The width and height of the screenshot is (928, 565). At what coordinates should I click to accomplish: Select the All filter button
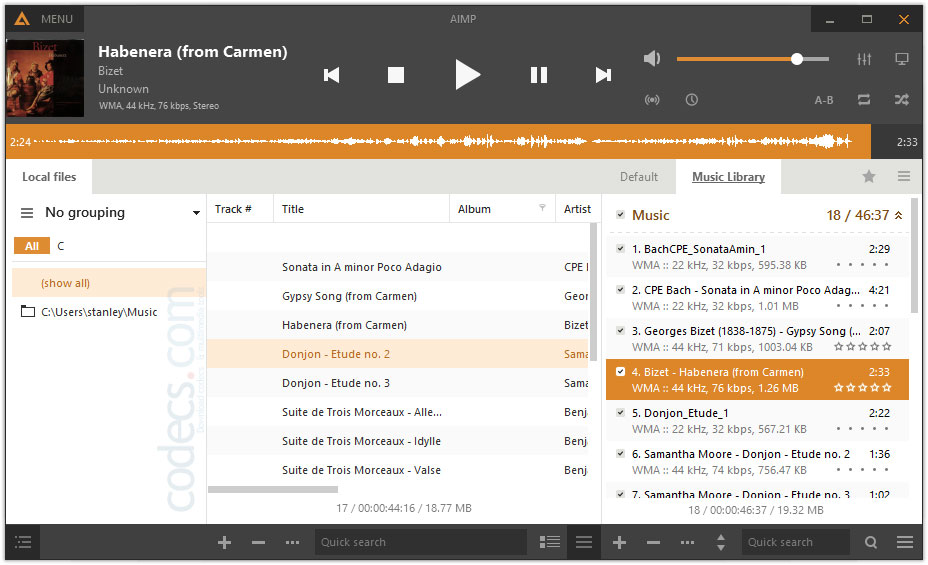[32, 246]
